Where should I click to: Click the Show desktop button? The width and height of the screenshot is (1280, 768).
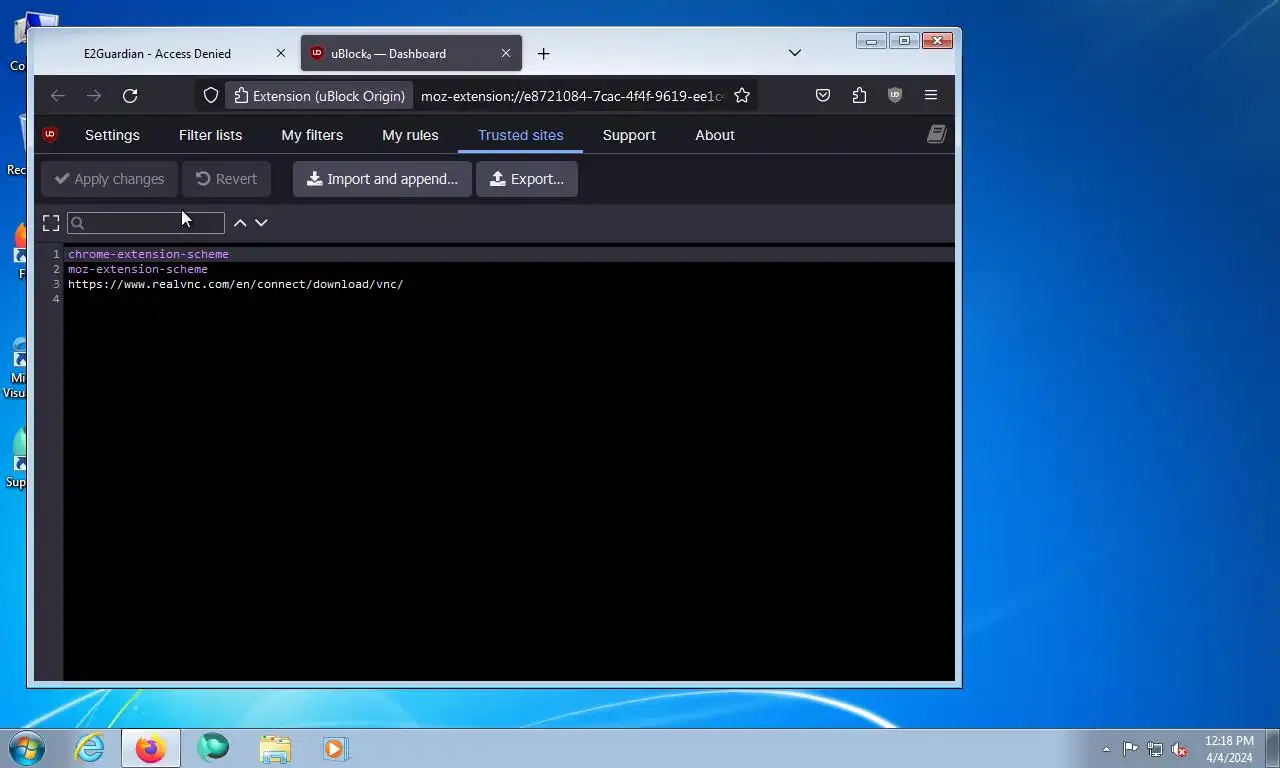[x=1272, y=748]
